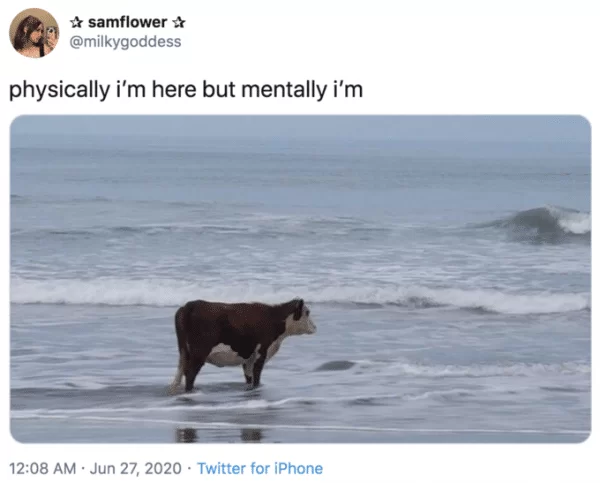The width and height of the screenshot is (600, 483).
Task: Open the samflower display name
Action: [127, 22]
